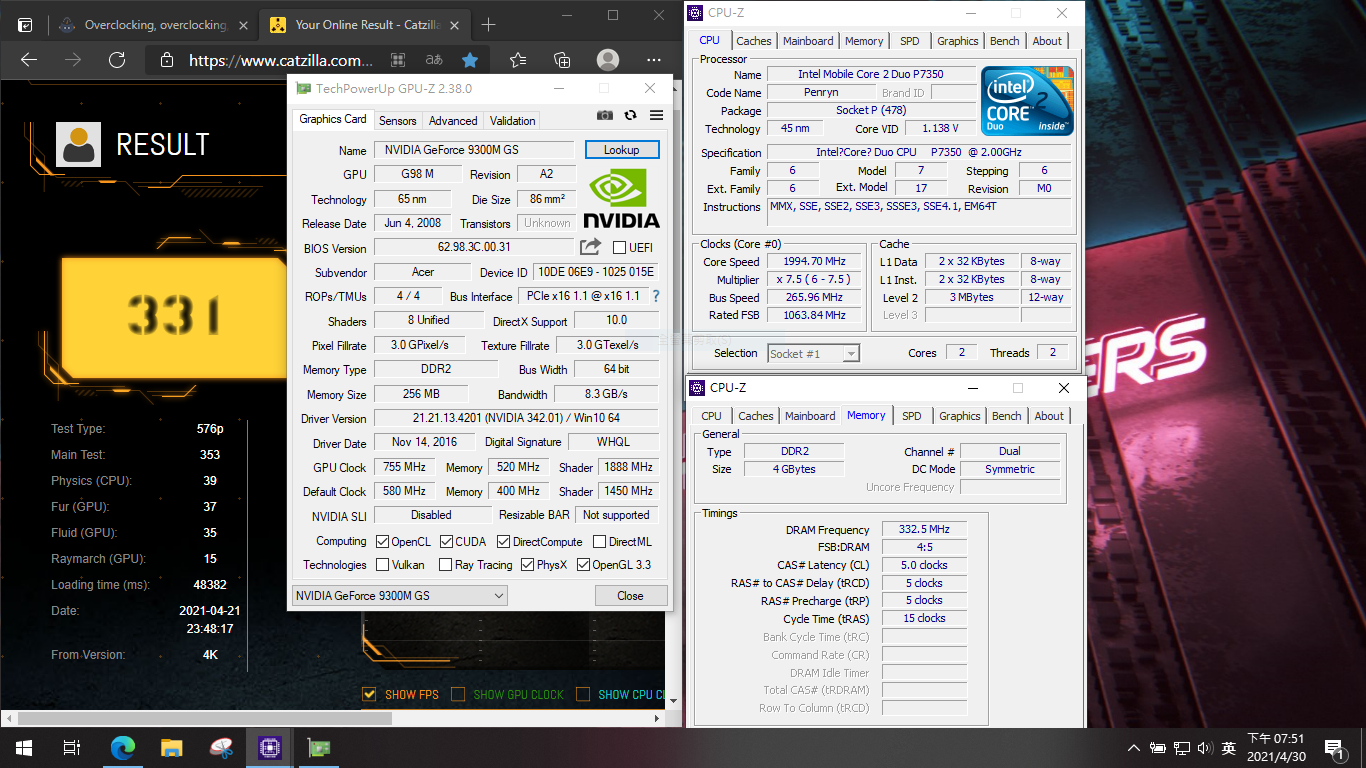Toggle the OpenGL 3.3 checkbox
Image resolution: width=1366 pixels, height=768 pixels.
(582, 565)
